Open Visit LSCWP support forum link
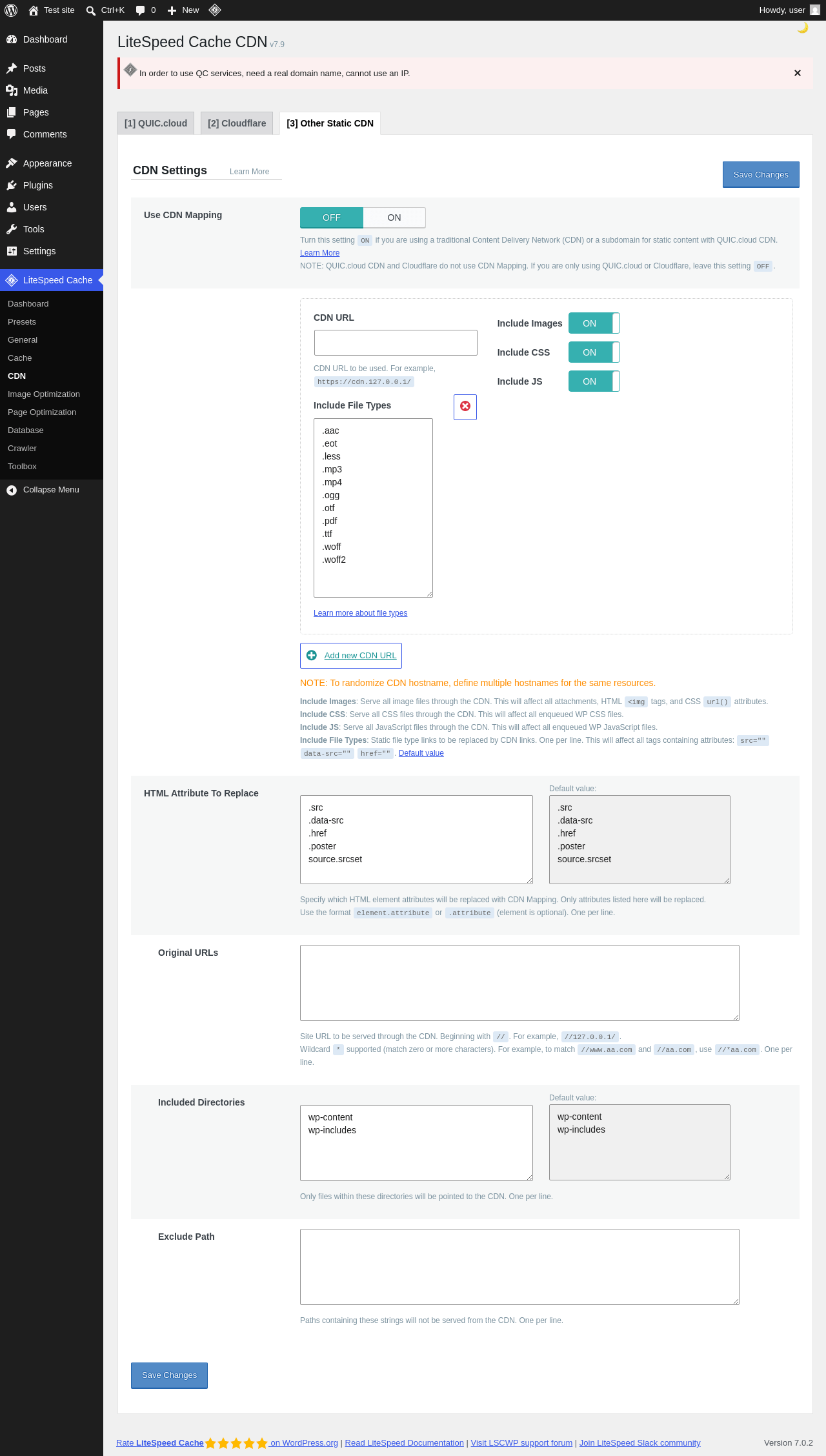826x1456 pixels. pos(521,1442)
